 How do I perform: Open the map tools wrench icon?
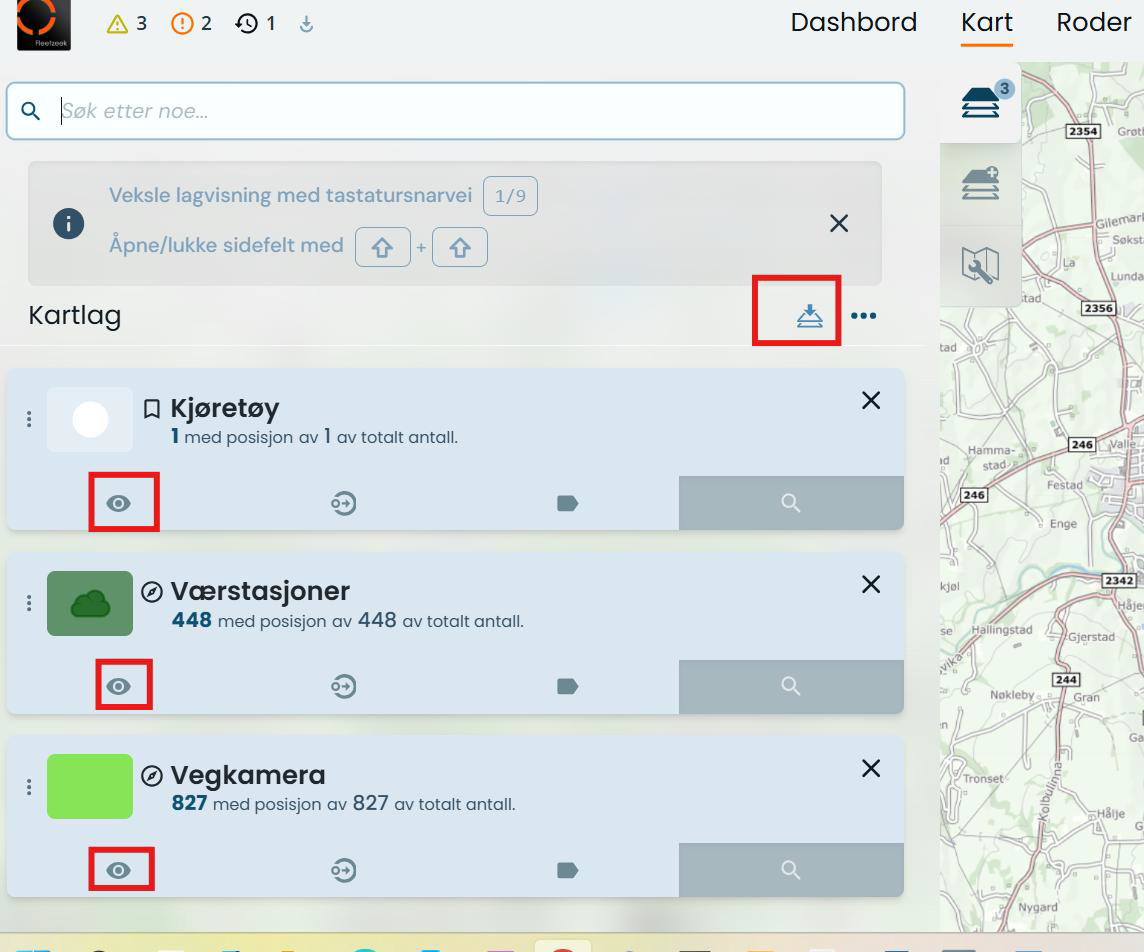[x=981, y=265]
